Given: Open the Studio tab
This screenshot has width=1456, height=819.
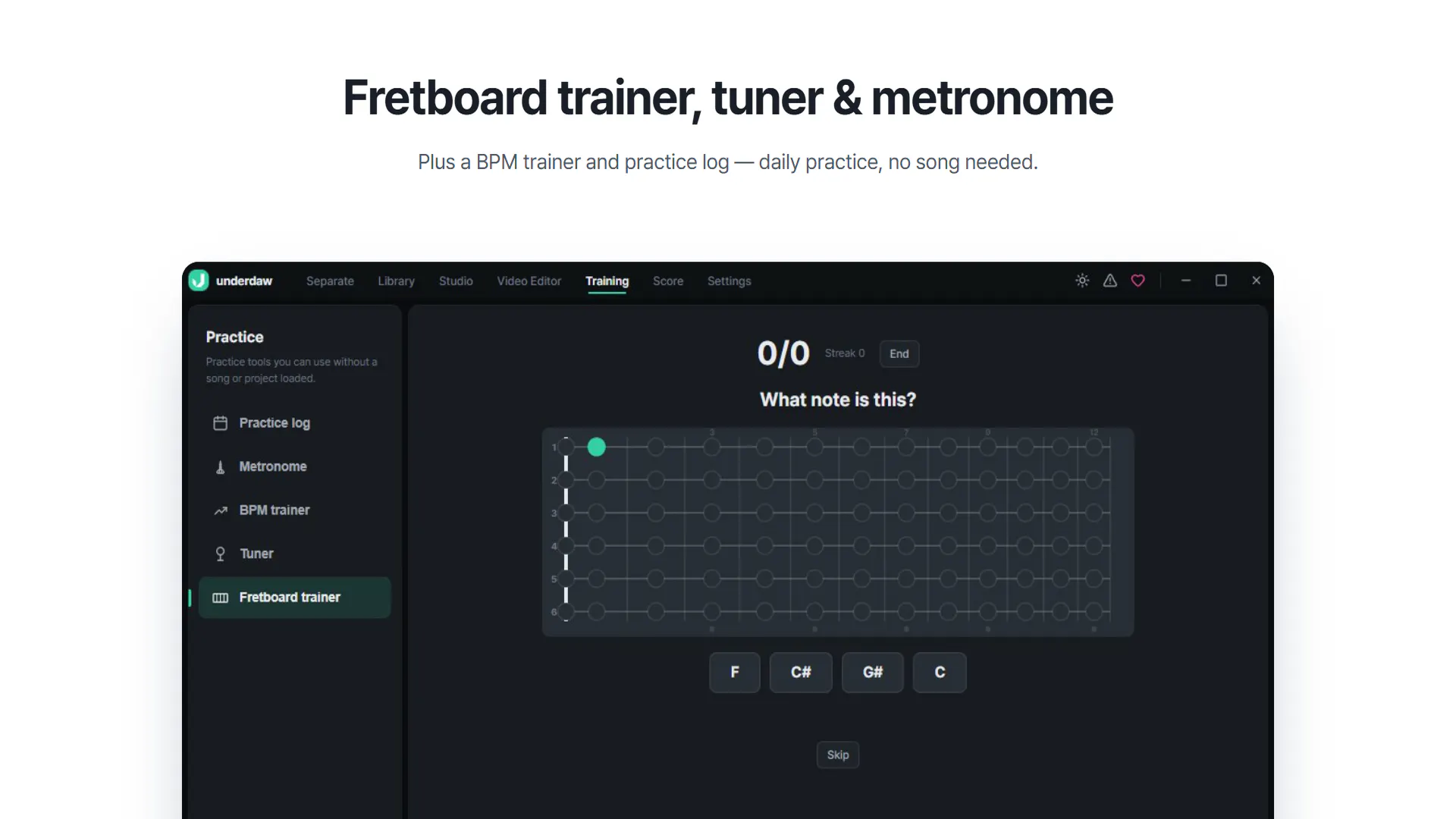Looking at the screenshot, I should 456,281.
